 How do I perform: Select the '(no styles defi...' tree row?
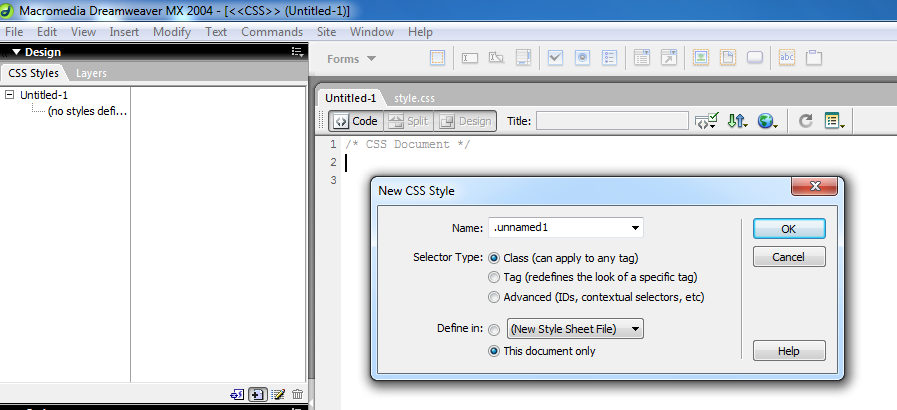pos(87,111)
